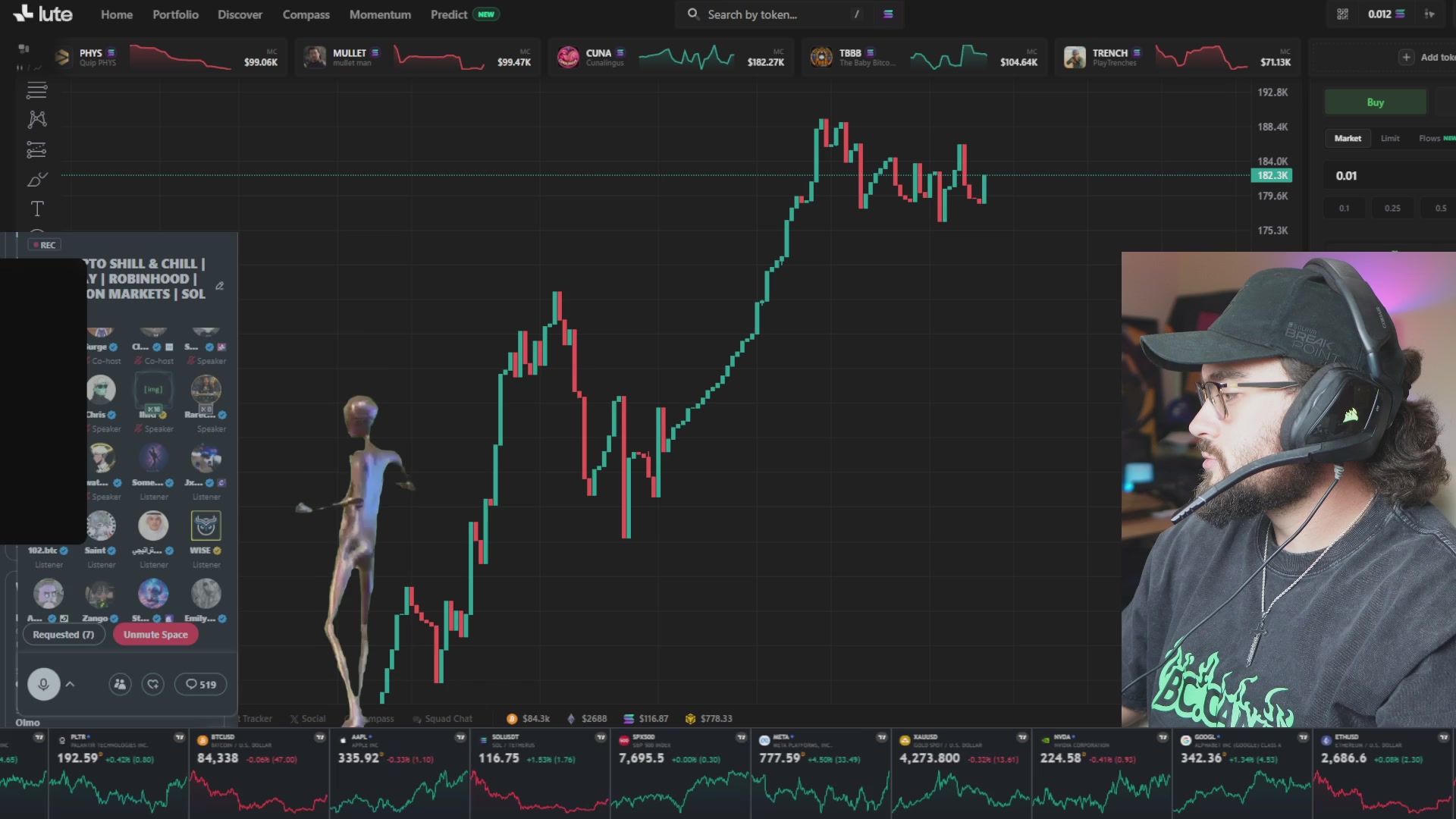Click the Requested (7) button in Space panel

point(63,635)
